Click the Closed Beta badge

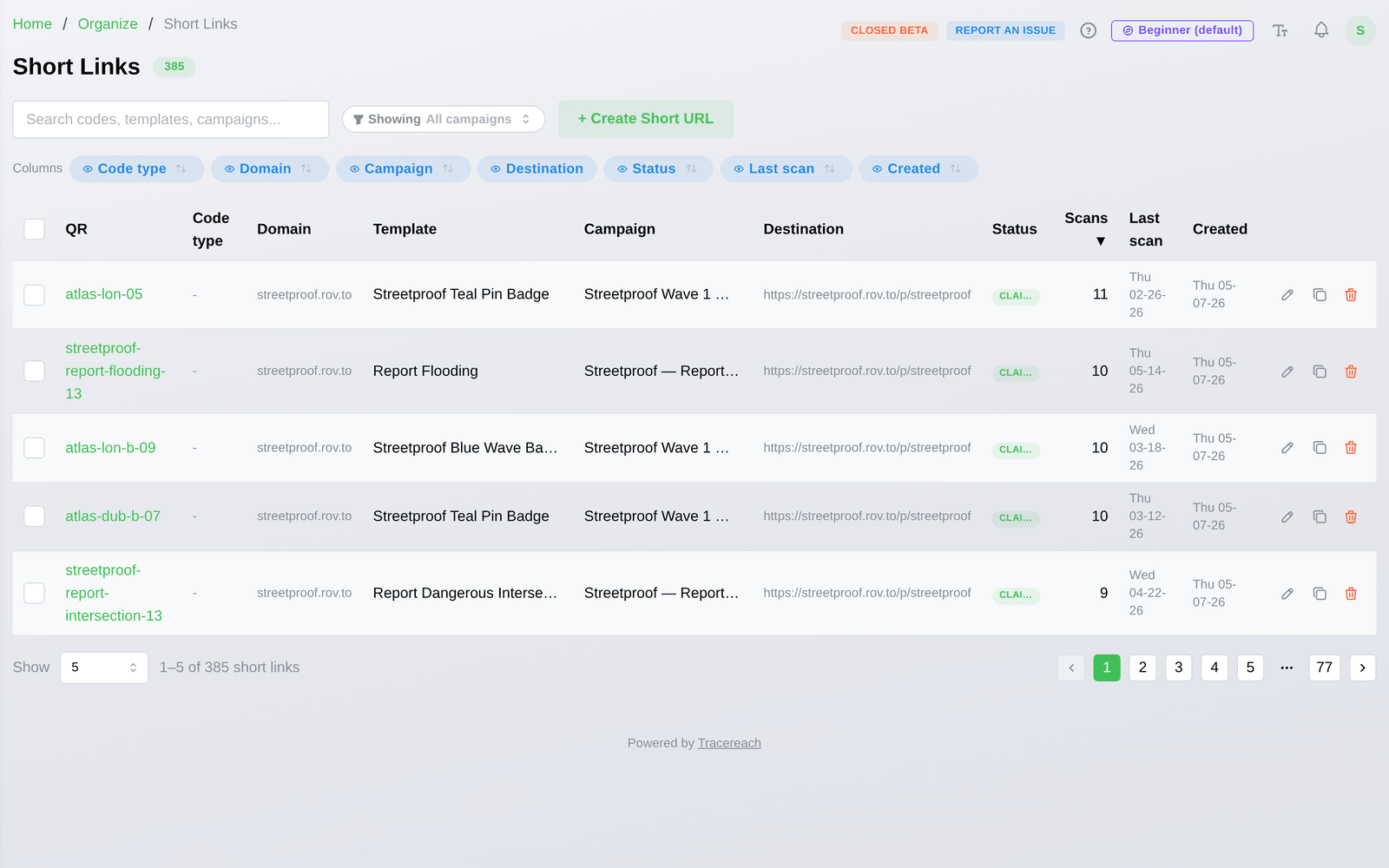coord(889,30)
